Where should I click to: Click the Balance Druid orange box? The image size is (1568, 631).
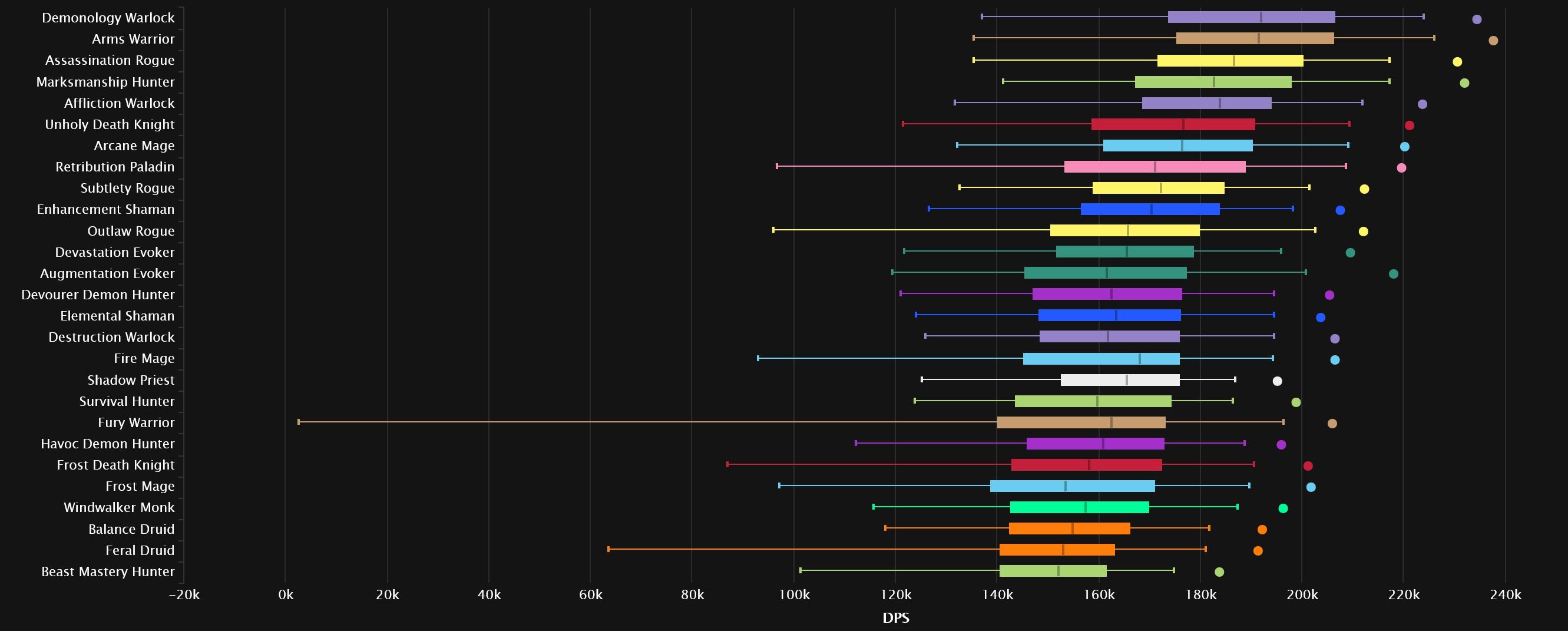[x=1070, y=528]
